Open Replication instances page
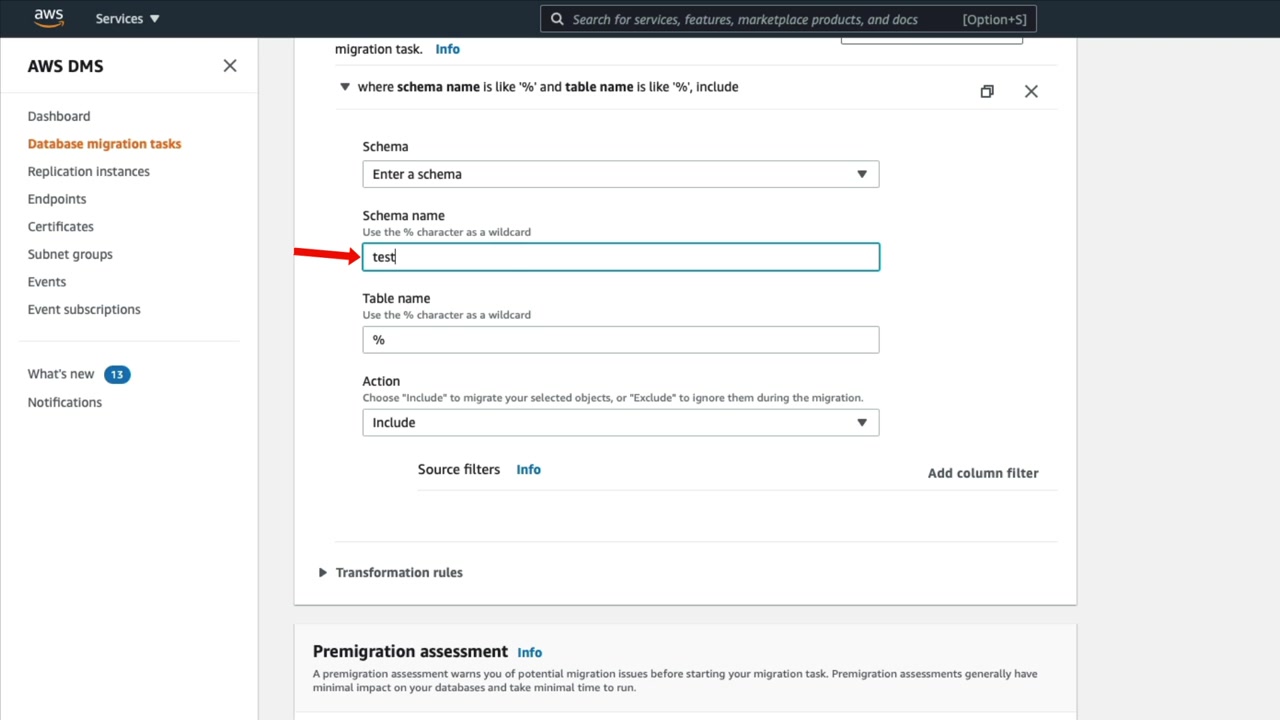The height and width of the screenshot is (720, 1280). 89,171
